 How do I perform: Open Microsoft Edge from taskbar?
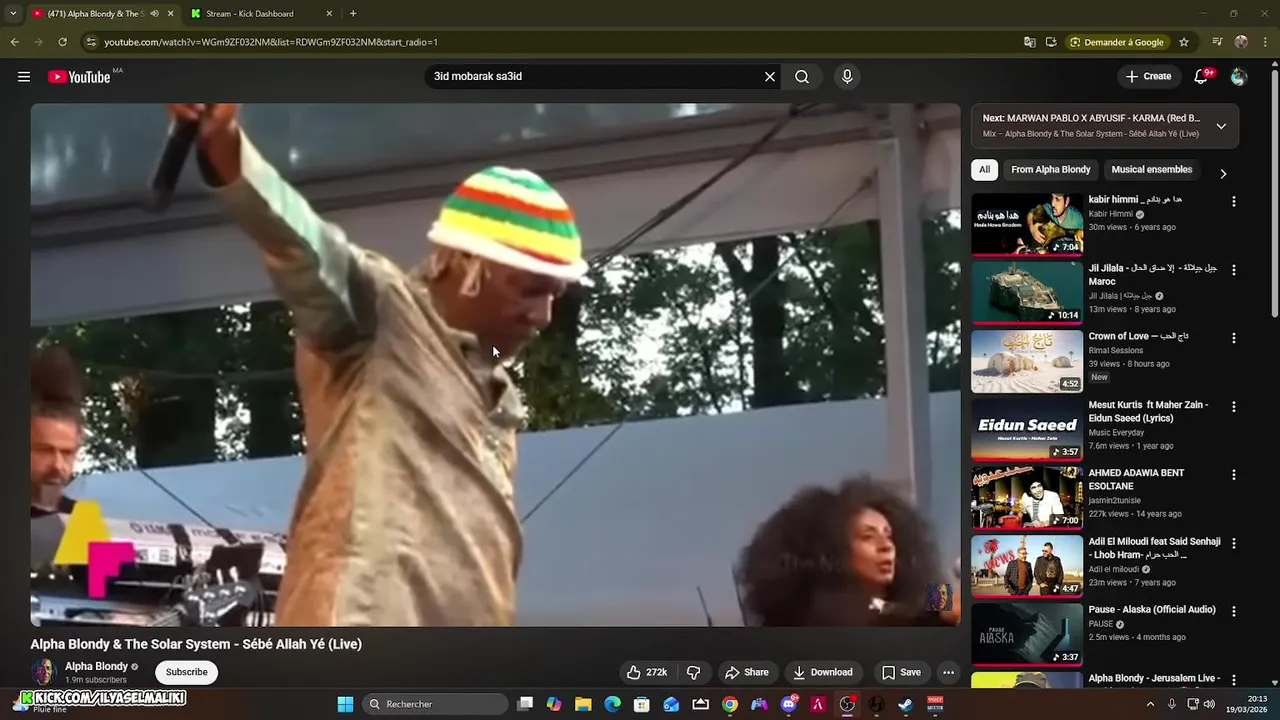click(613, 704)
